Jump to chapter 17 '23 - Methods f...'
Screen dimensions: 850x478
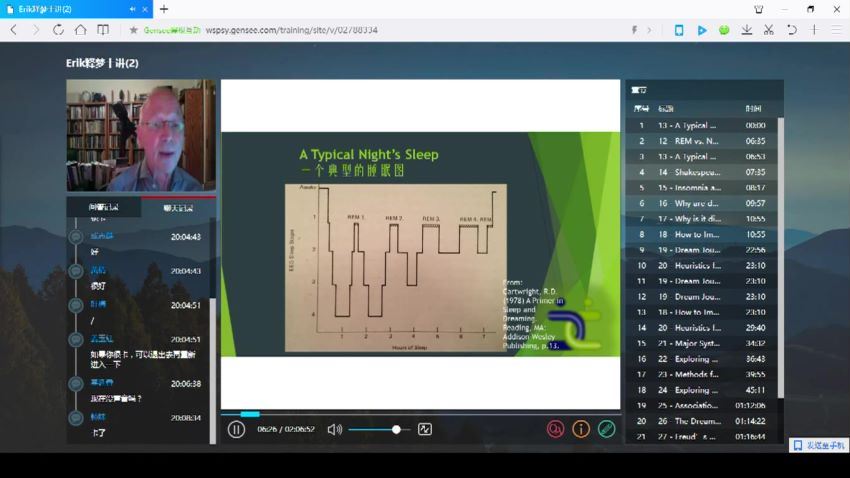pyautogui.click(x=701, y=374)
